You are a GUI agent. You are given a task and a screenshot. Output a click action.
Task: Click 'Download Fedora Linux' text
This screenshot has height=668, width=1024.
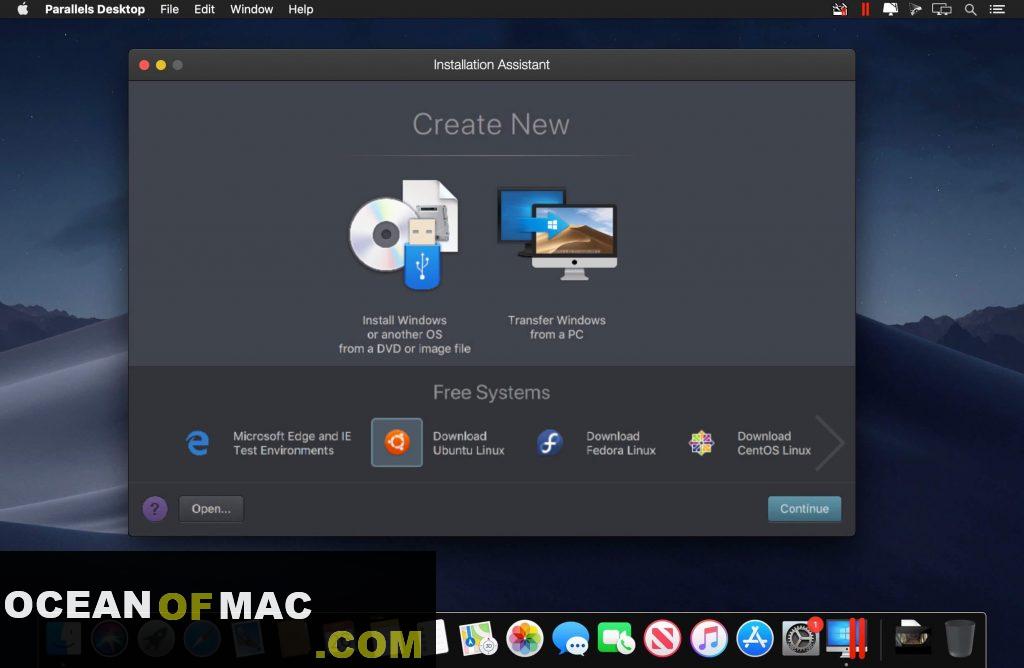(620, 443)
